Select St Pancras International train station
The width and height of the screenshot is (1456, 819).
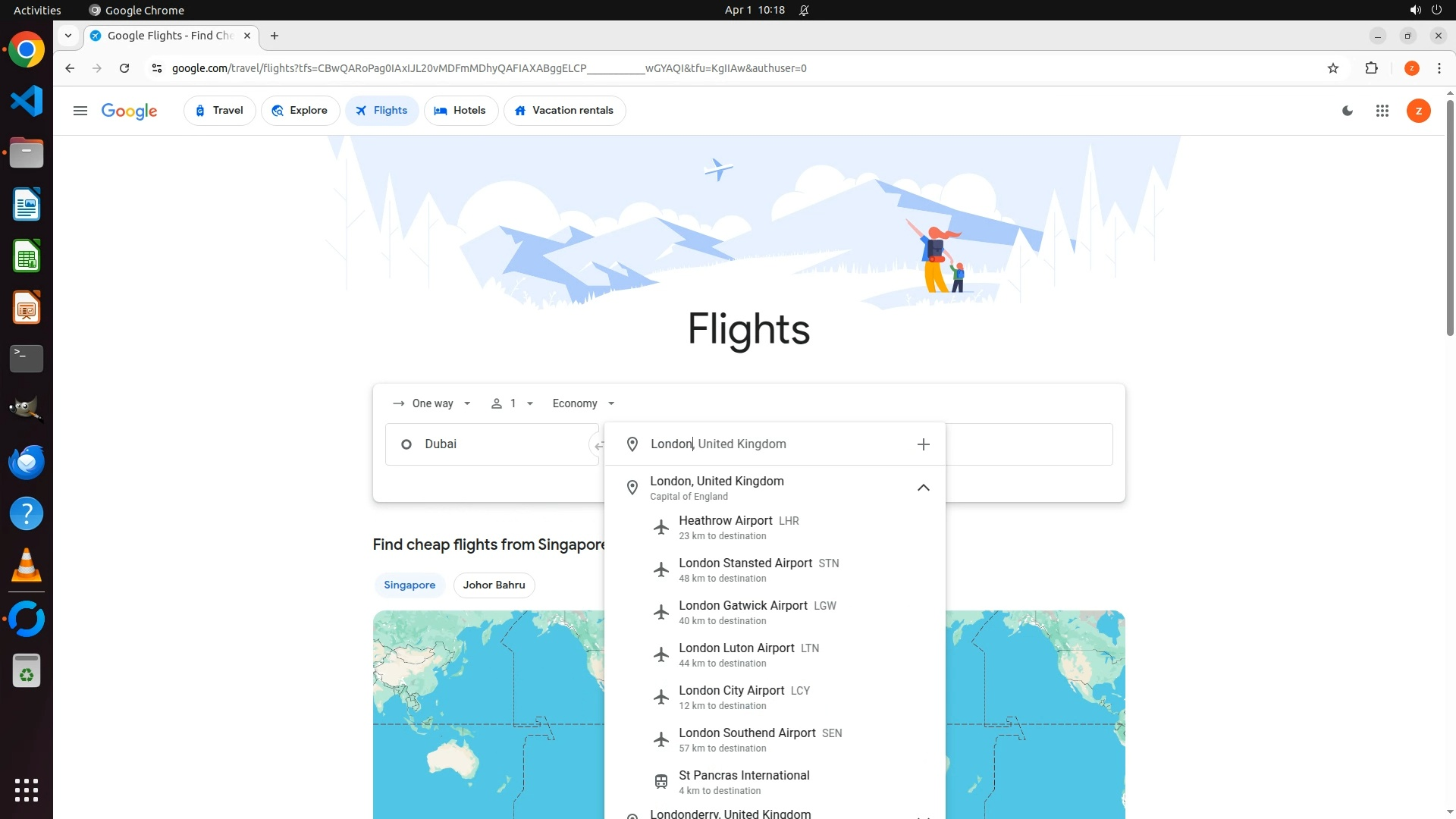click(x=743, y=782)
